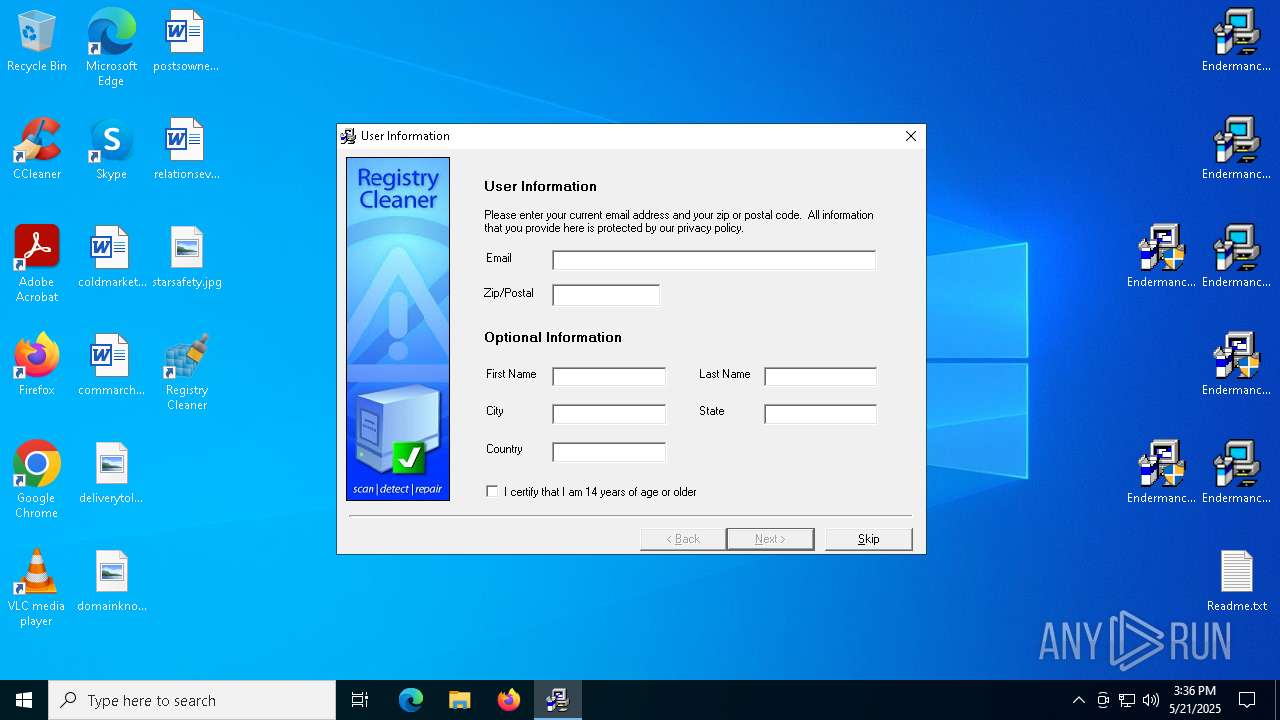Open the taskbar clock showing 3:36 PM

1195,700
